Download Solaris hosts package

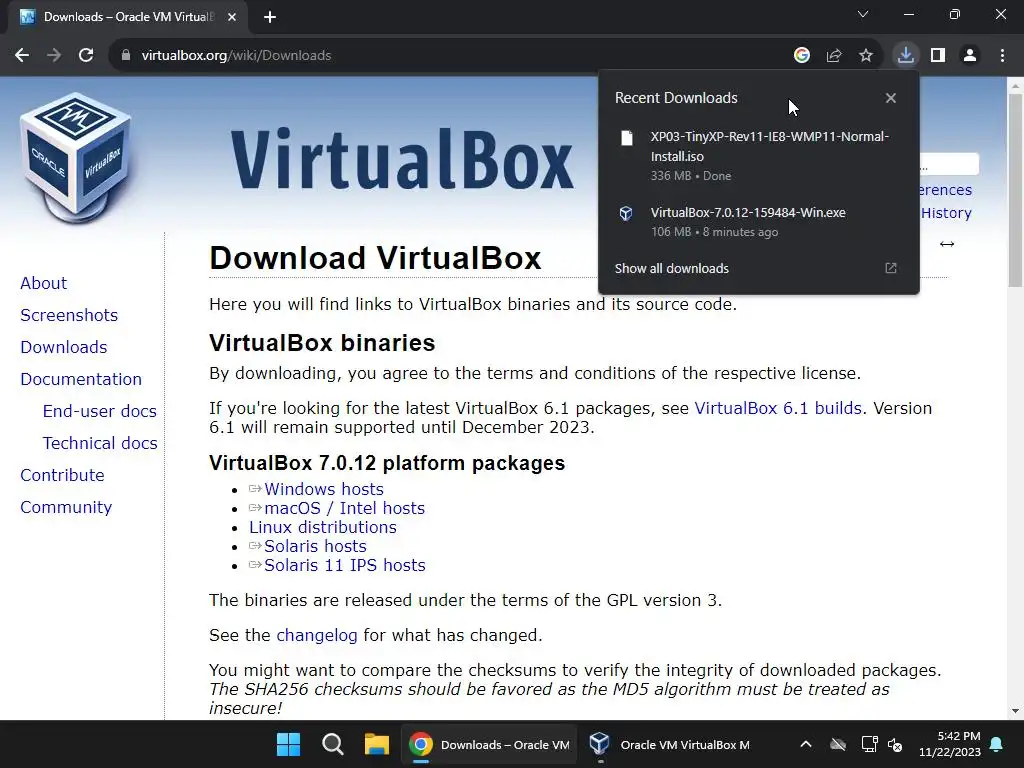tap(315, 546)
